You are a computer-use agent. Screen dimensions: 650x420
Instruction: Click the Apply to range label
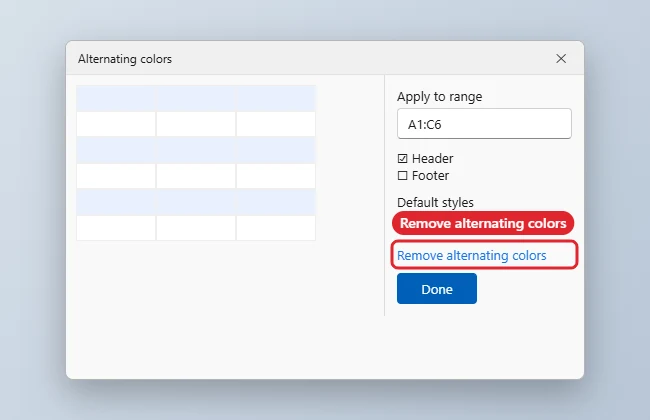coord(439,97)
